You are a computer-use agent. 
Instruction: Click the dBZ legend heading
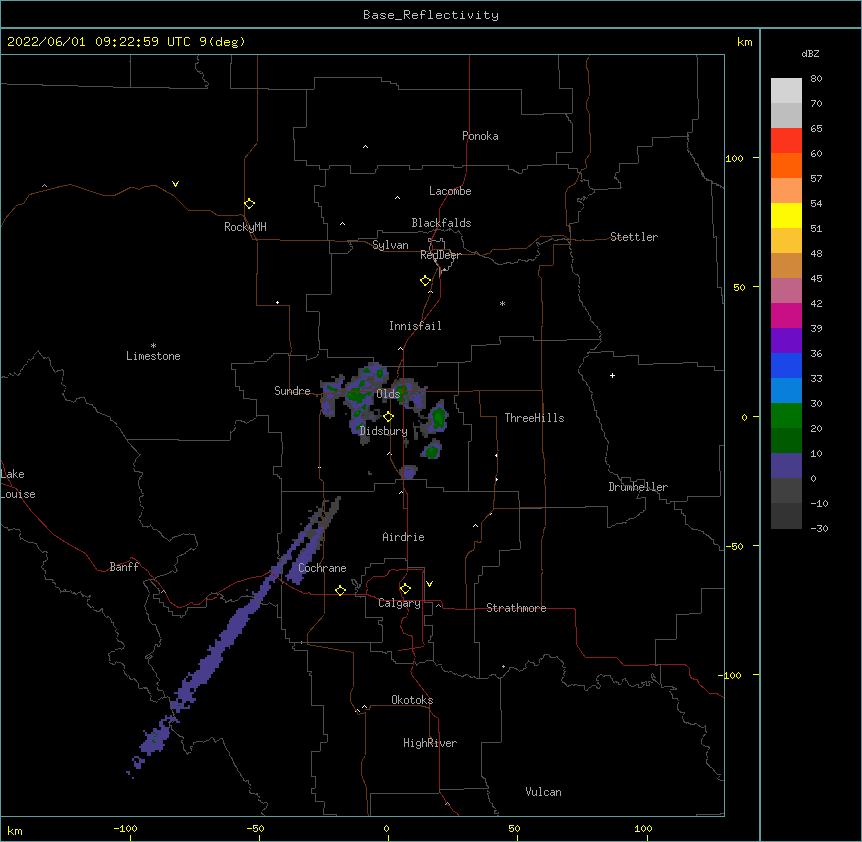point(810,53)
